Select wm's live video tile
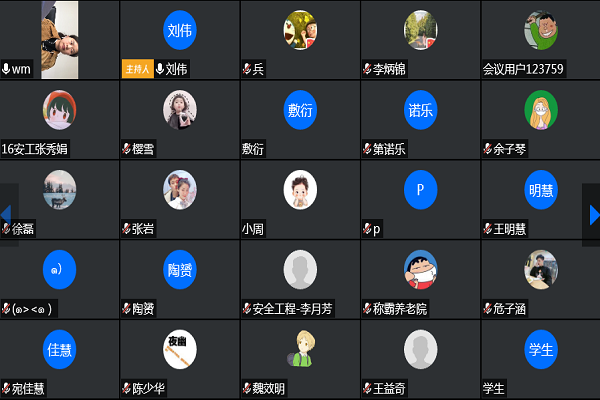The image size is (600, 400). (60, 40)
